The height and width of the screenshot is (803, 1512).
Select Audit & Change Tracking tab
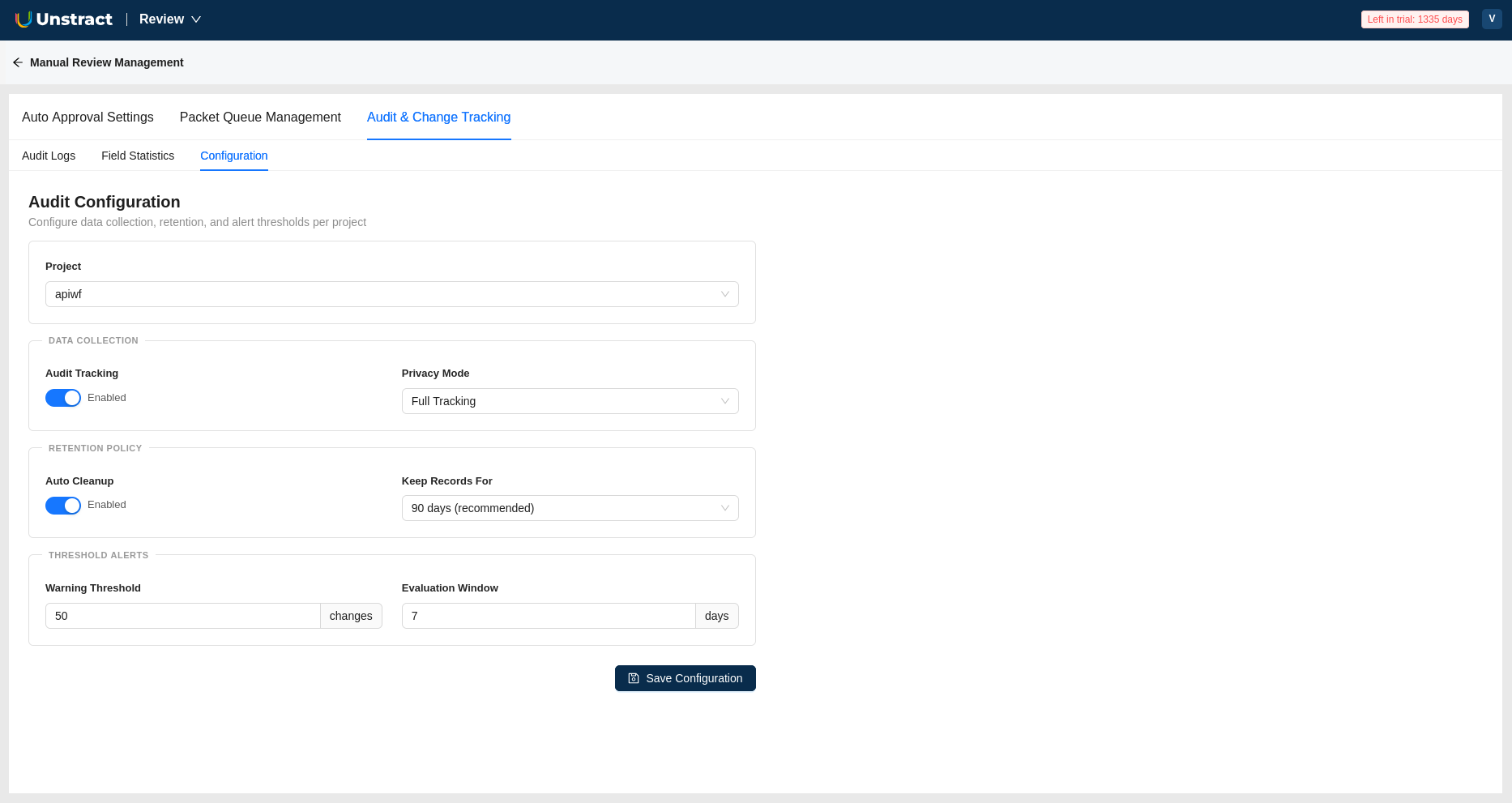pos(438,117)
